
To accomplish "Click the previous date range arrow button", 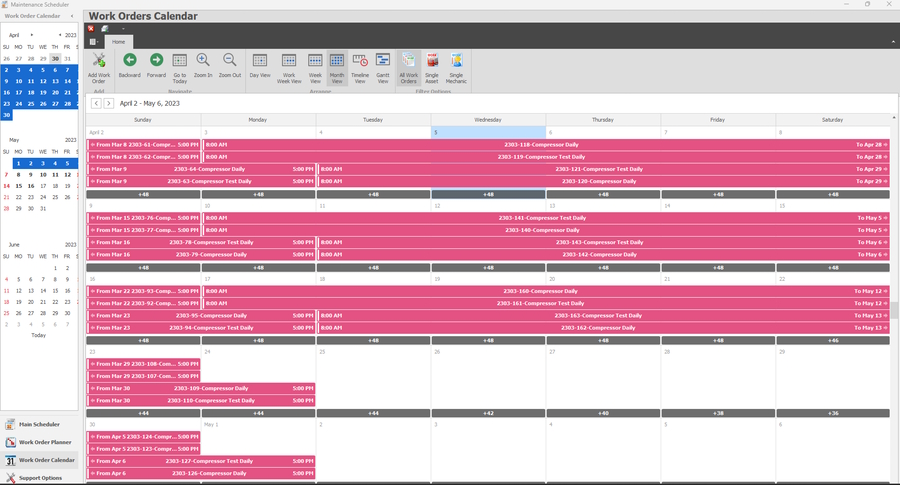I will (96, 103).
